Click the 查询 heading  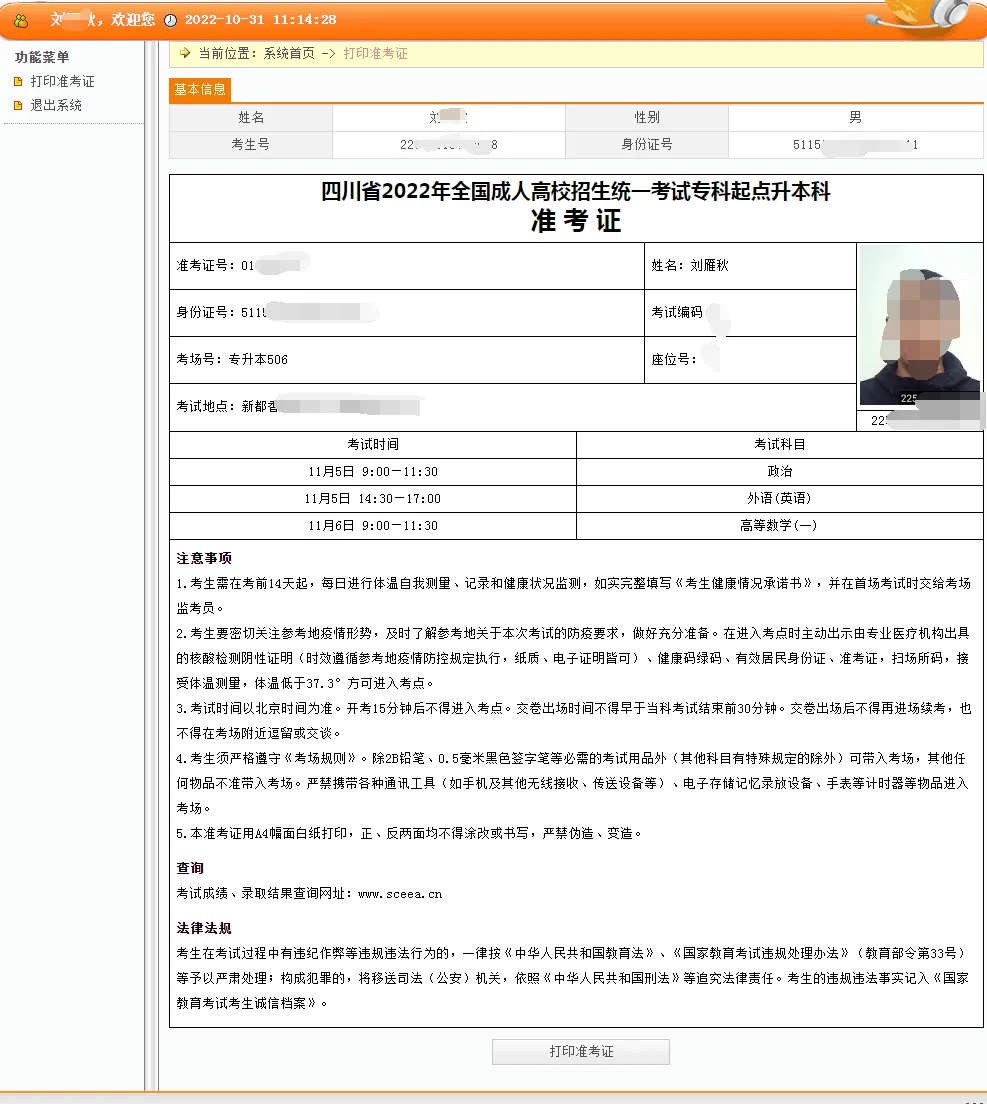point(190,868)
